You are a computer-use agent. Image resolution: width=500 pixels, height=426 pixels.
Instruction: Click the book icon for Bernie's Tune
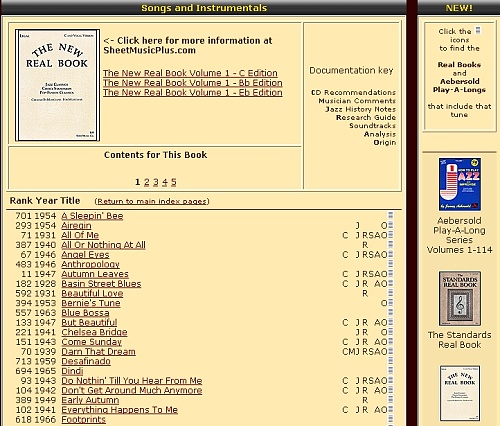point(391,303)
